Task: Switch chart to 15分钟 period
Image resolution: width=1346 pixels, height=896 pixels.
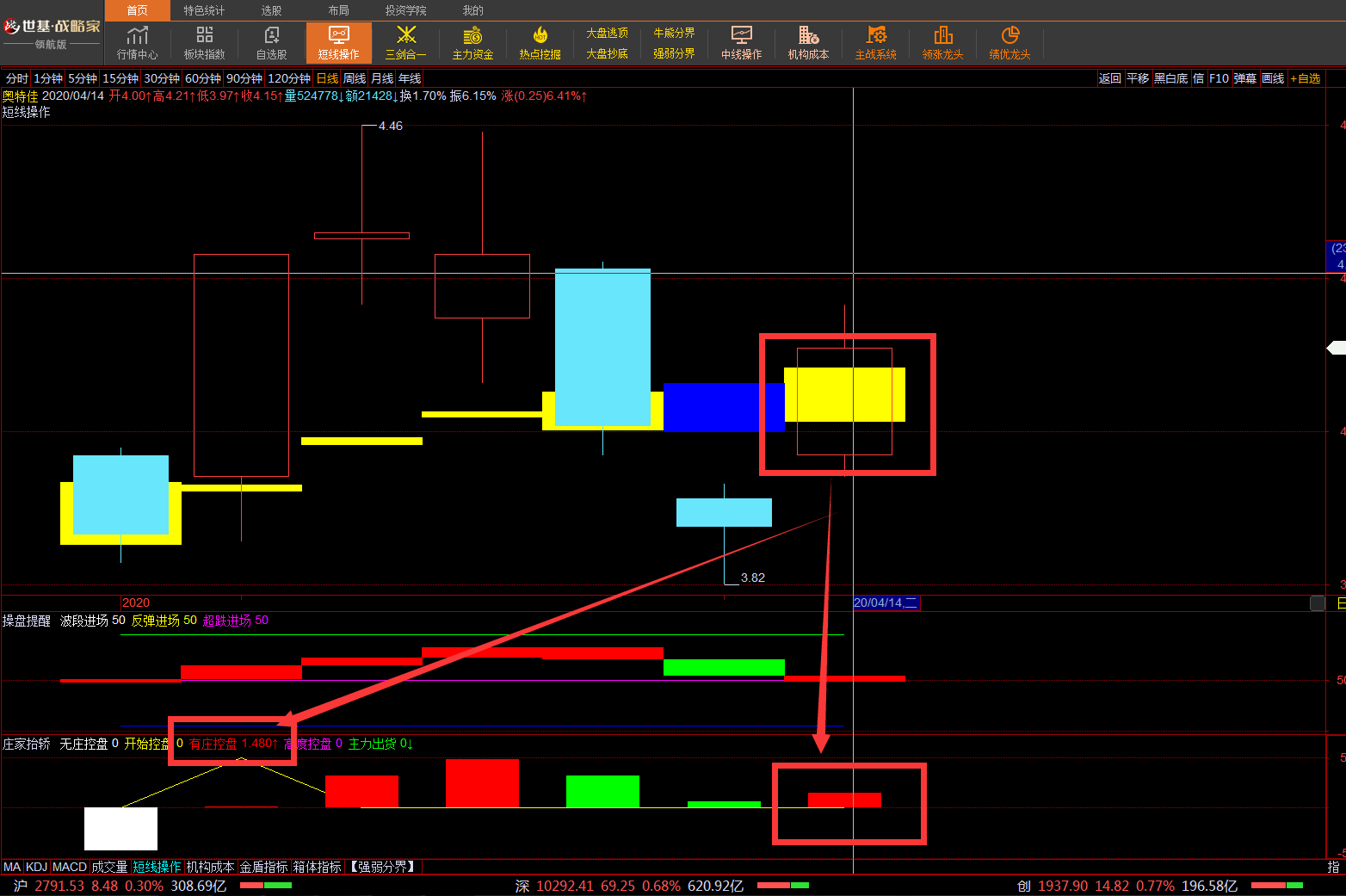Action: 120,78
